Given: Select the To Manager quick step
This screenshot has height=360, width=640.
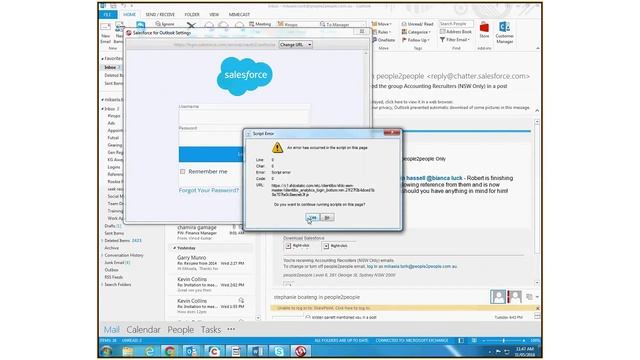Looking at the screenshot, I should pyautogui.click(x=334, y=24).
